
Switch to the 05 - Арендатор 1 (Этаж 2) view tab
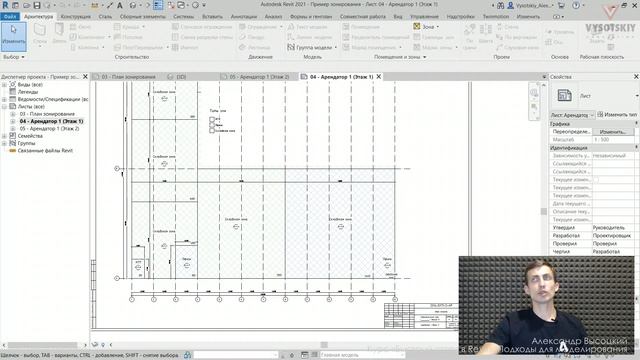(x=255, y=77)
